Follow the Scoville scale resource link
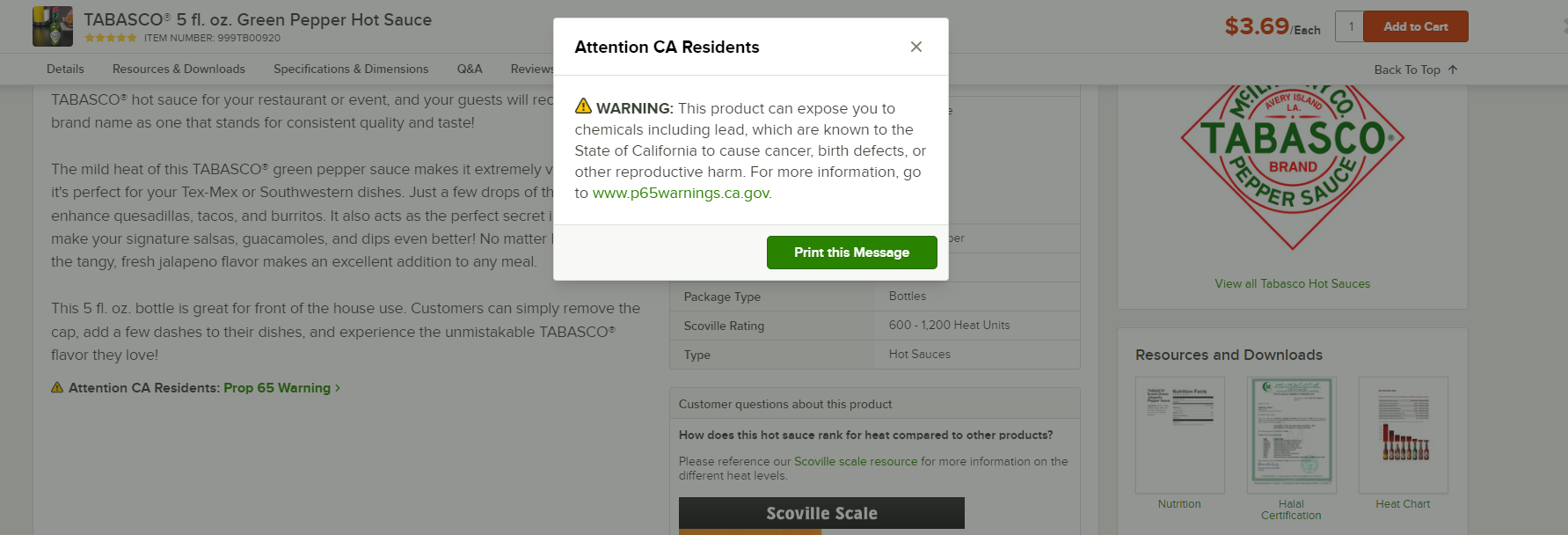1568x535 pixels. click(x=856, y=461)
